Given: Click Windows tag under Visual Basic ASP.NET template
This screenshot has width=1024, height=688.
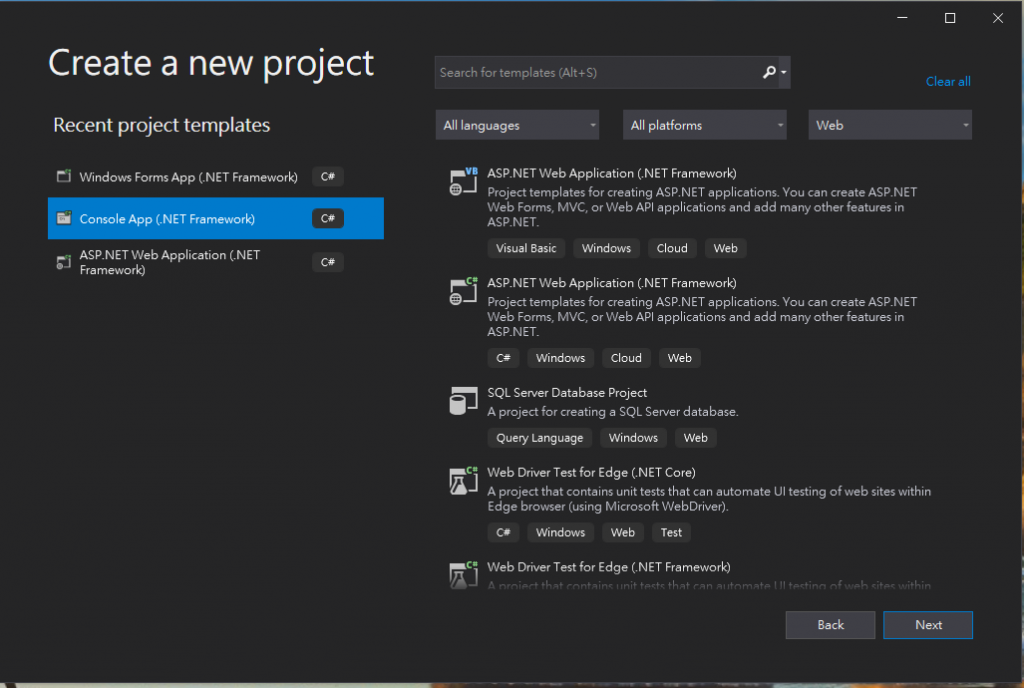Looking at the screenshot, I should pyautogui.click(x=606, y=248).
